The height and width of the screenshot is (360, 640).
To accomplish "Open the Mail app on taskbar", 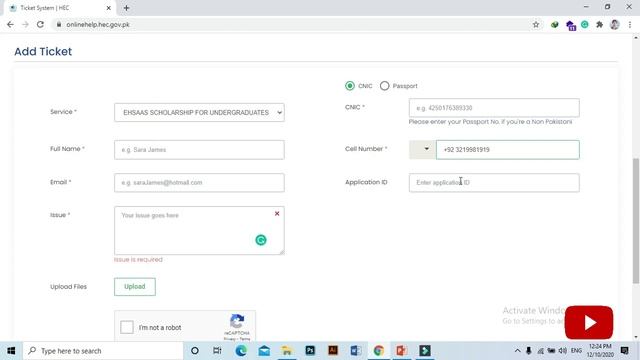I will click(x=264, y=351).
